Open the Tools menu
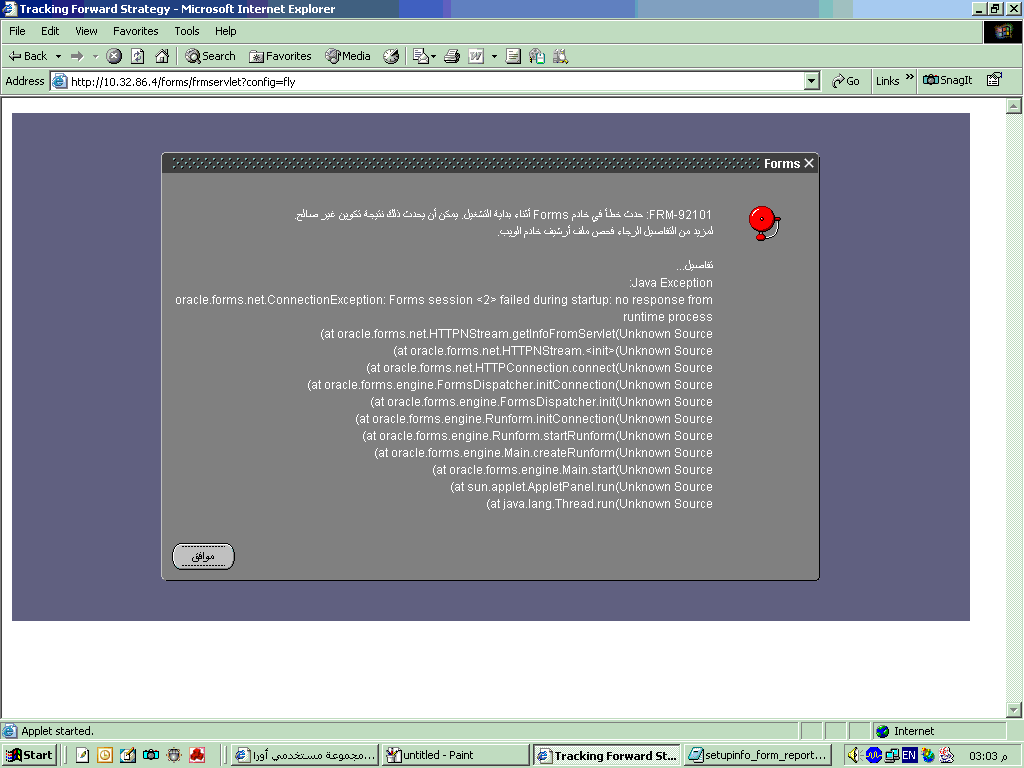The height and width of the screenshot is (768, 1024). [x=187, y=31]
